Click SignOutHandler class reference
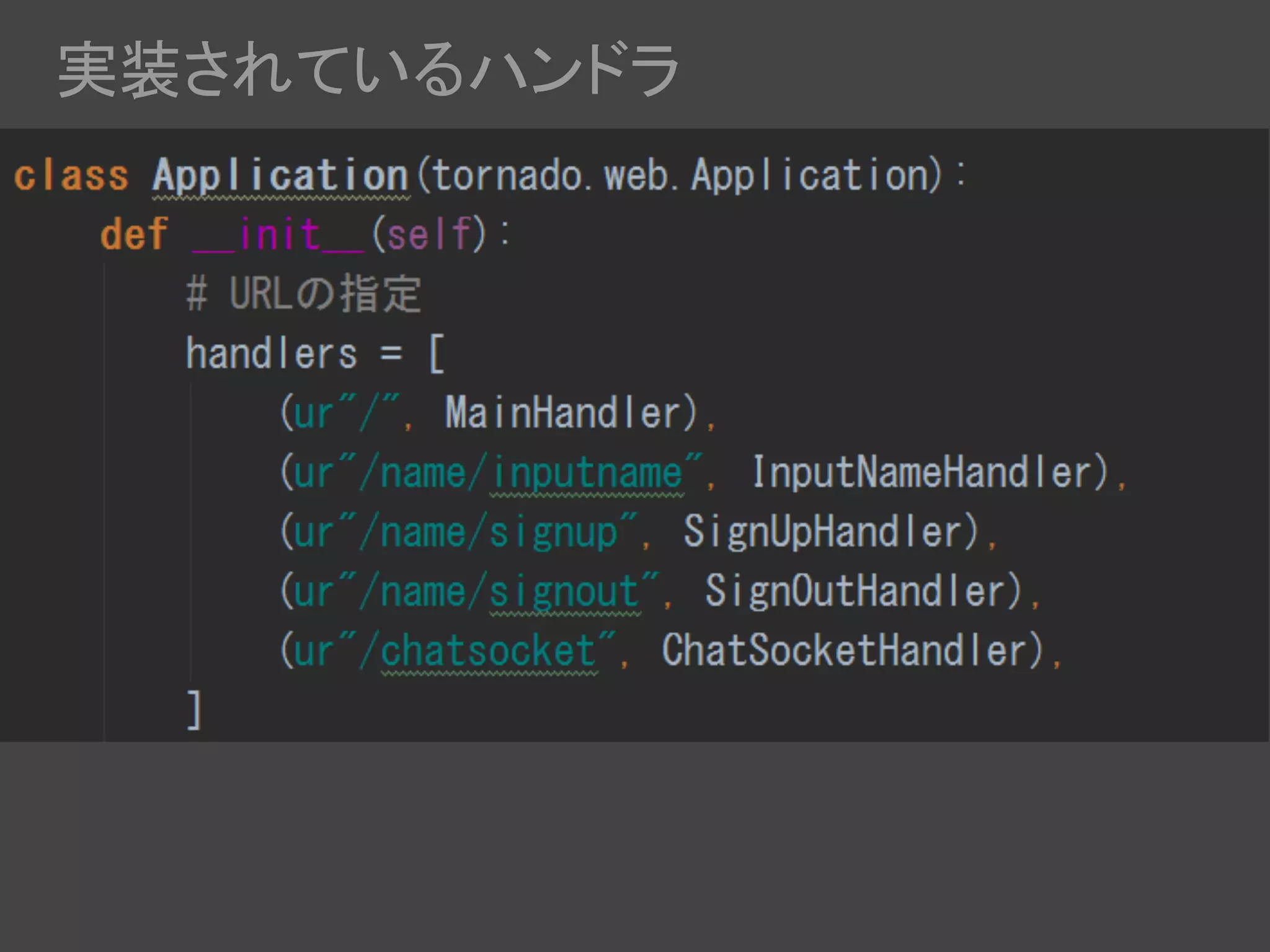The image size is (1270, 952). [855, 591]
